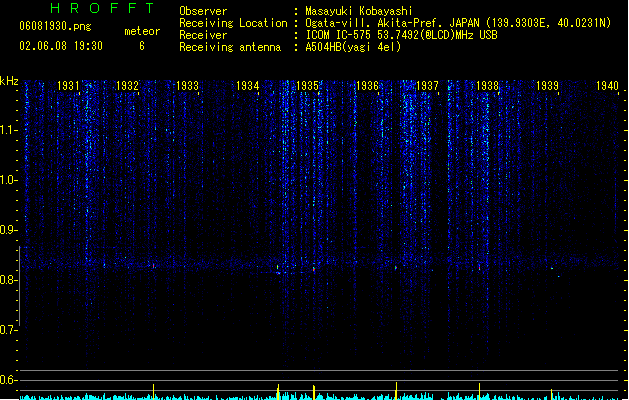Viewport: 629px width, 400px height.
Task: Click the 1933 time axis label
Action: click(x=187, y=85)
